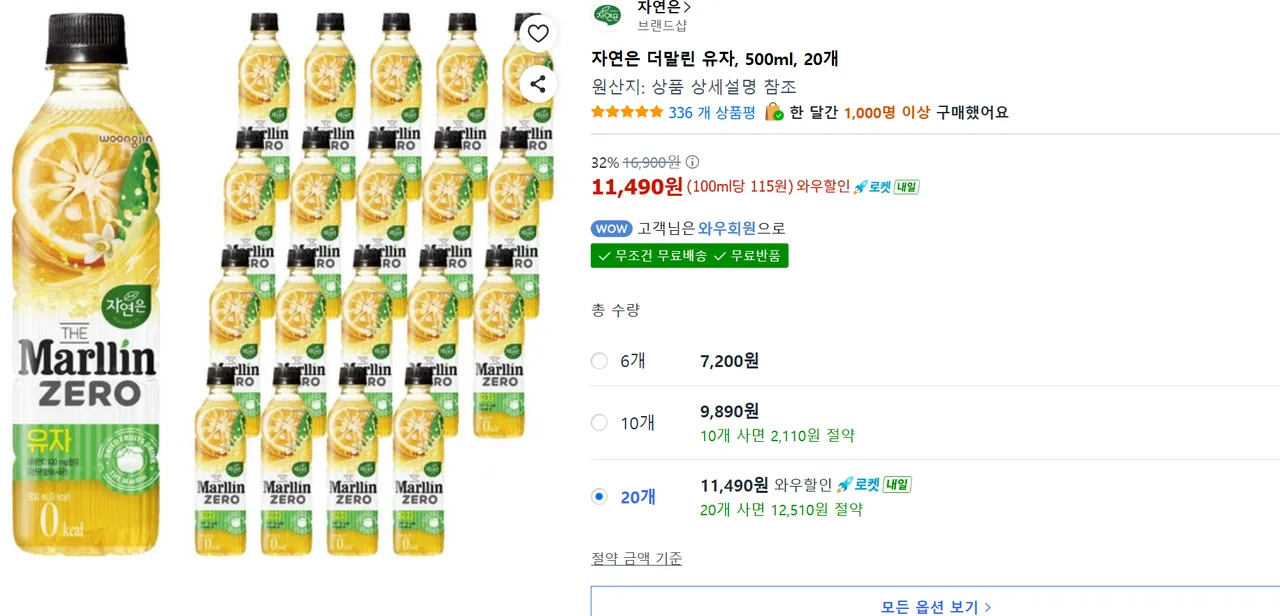The image size is (1280, 616).
Task: Select the 10개 quantity option
Action: [x=599, y=422]
